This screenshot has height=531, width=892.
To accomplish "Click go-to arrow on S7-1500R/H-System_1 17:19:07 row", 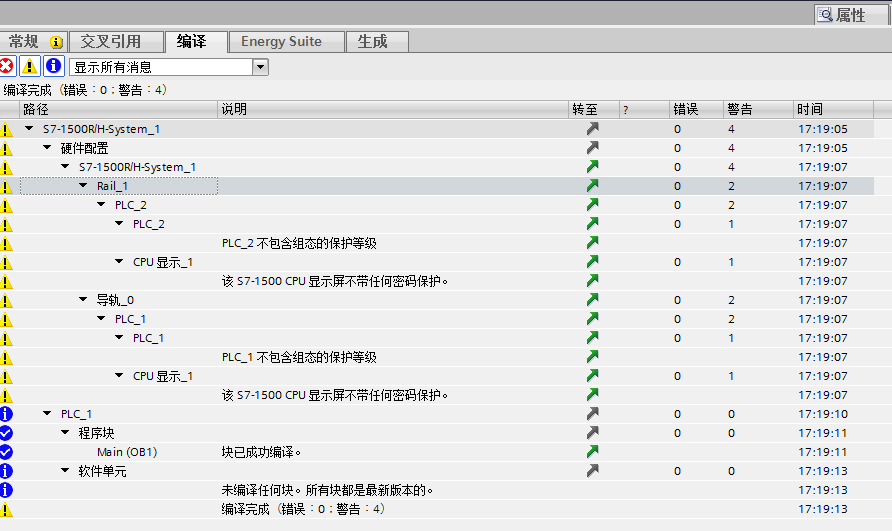I will [x=593, y=167].
